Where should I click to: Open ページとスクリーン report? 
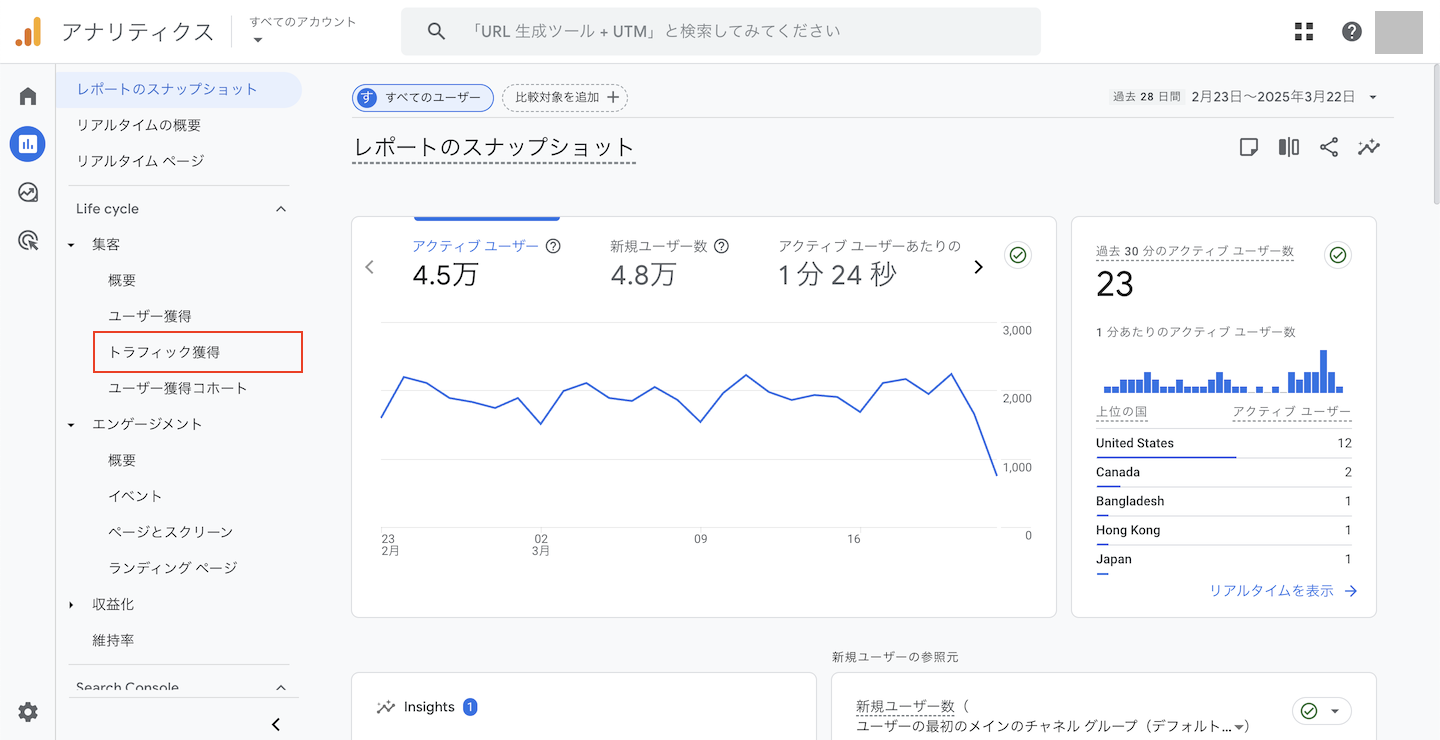[x=171, y=533]
